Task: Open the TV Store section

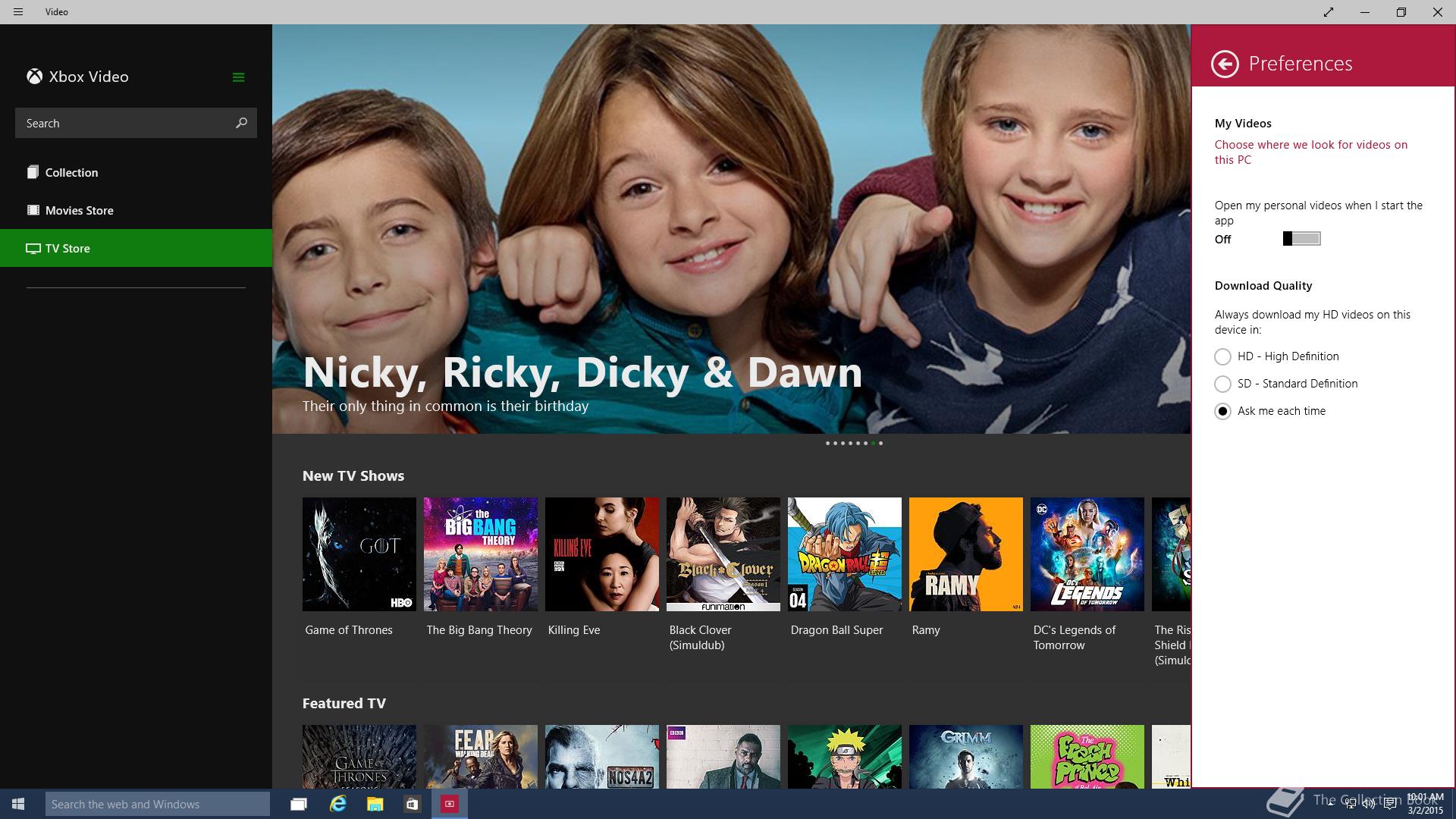Action: coord(136,248)
